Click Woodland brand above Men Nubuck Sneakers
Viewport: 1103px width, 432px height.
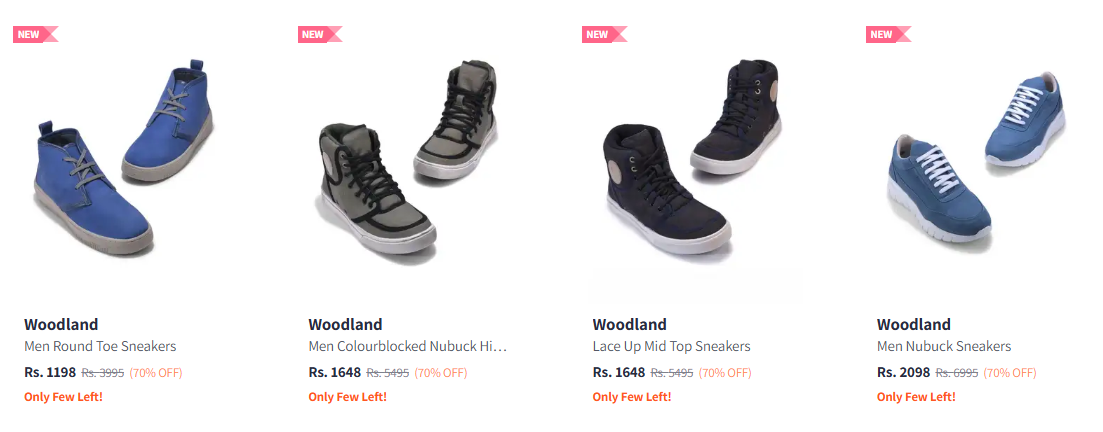point(913,324)
